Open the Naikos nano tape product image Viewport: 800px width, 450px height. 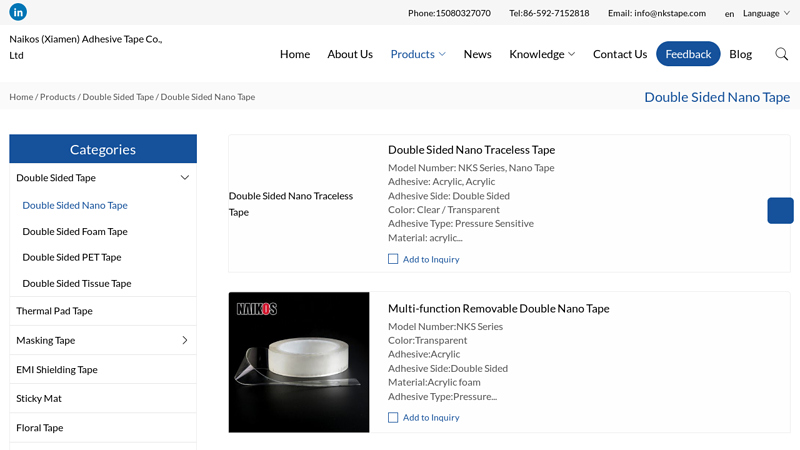[x=299, y=362]
